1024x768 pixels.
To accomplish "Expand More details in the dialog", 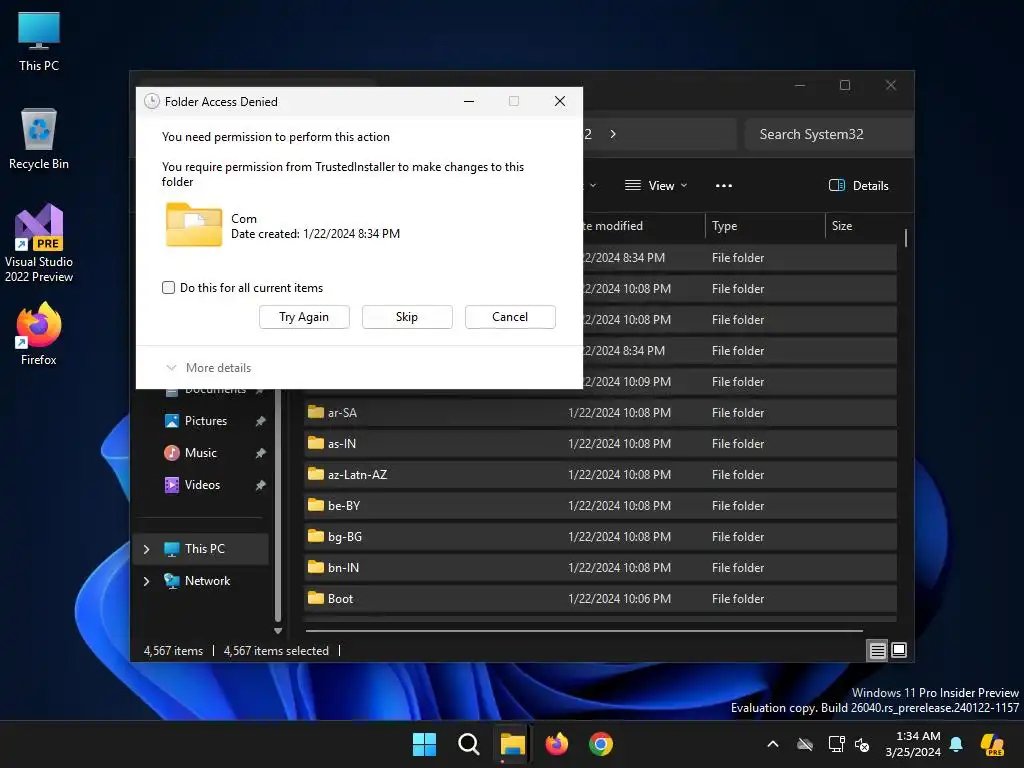I will [x=209, y=368].
